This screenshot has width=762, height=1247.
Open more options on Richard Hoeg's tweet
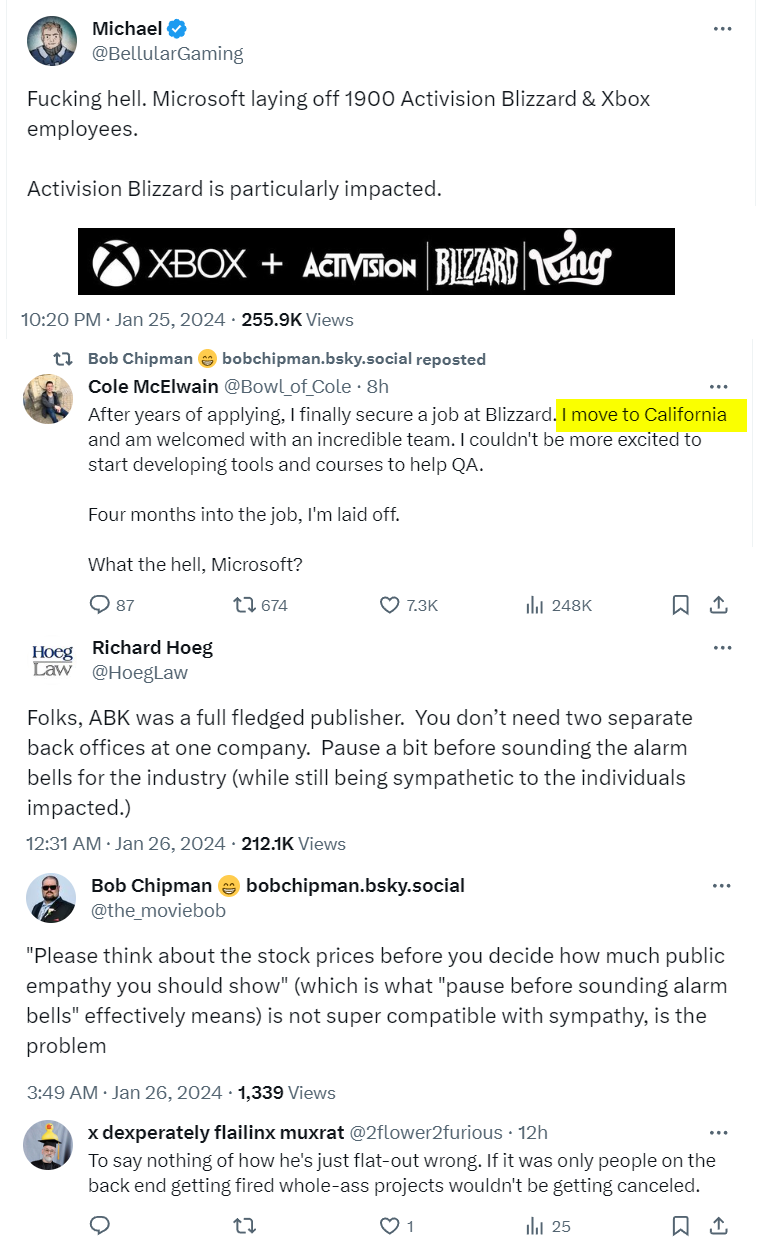tap(722, 648)
